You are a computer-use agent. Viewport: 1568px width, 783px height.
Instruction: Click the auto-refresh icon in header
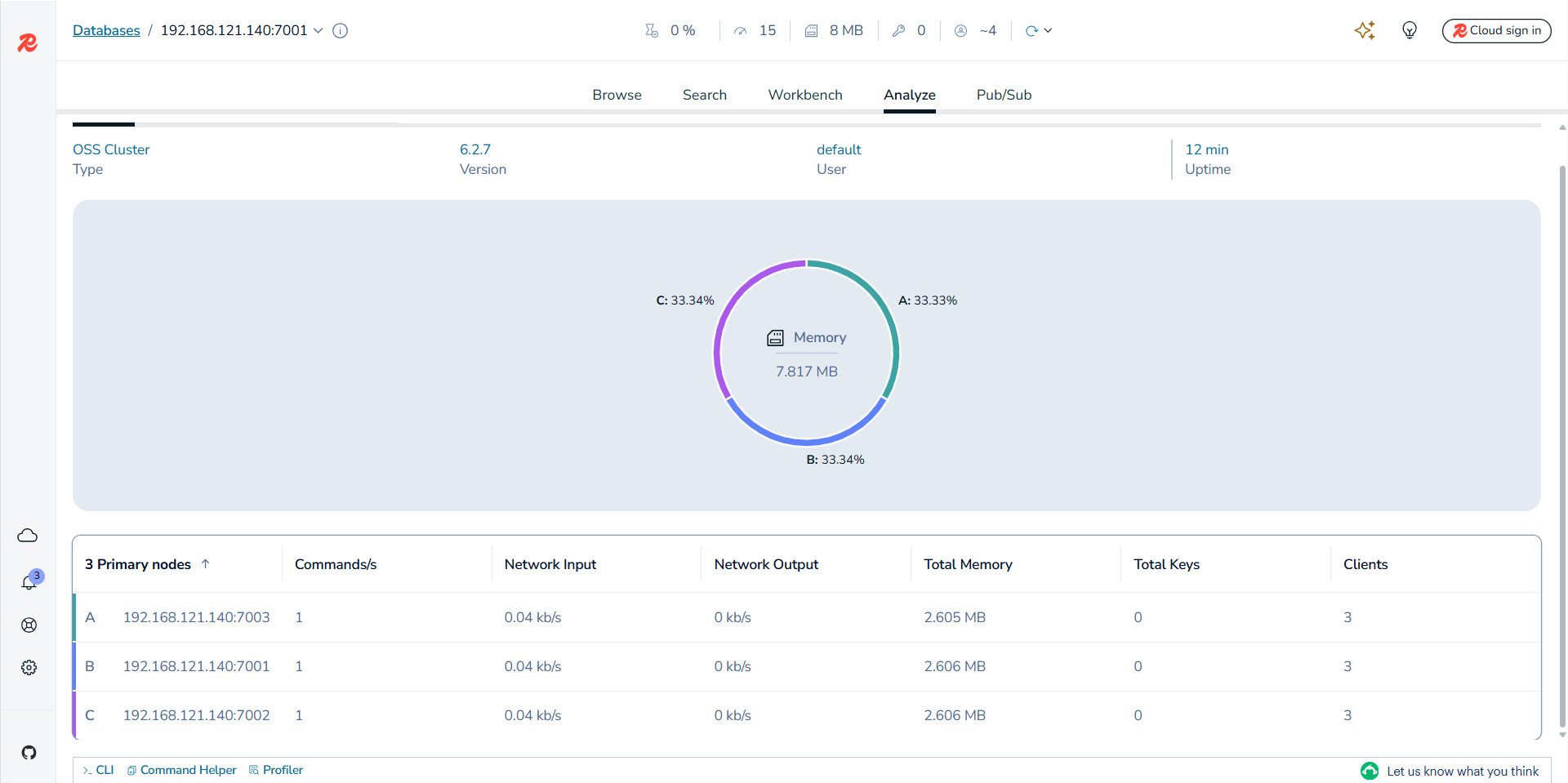[x=1031, y=31]
